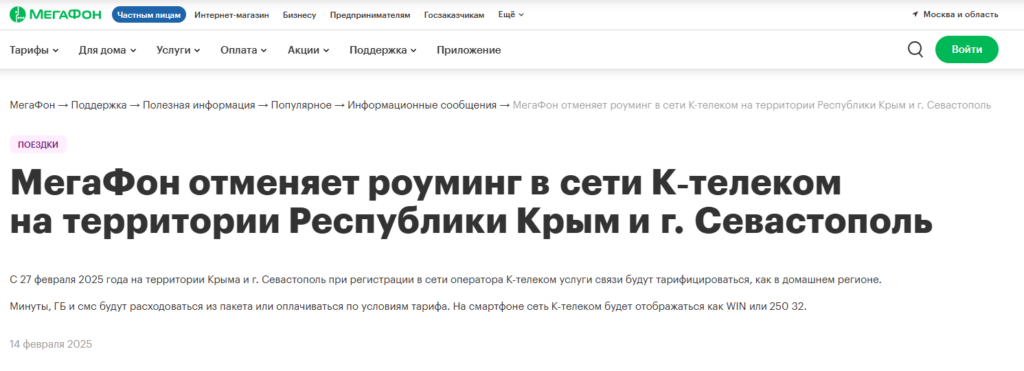Open Предпринимателям section
1024x371 pixels.
(370, 15)
